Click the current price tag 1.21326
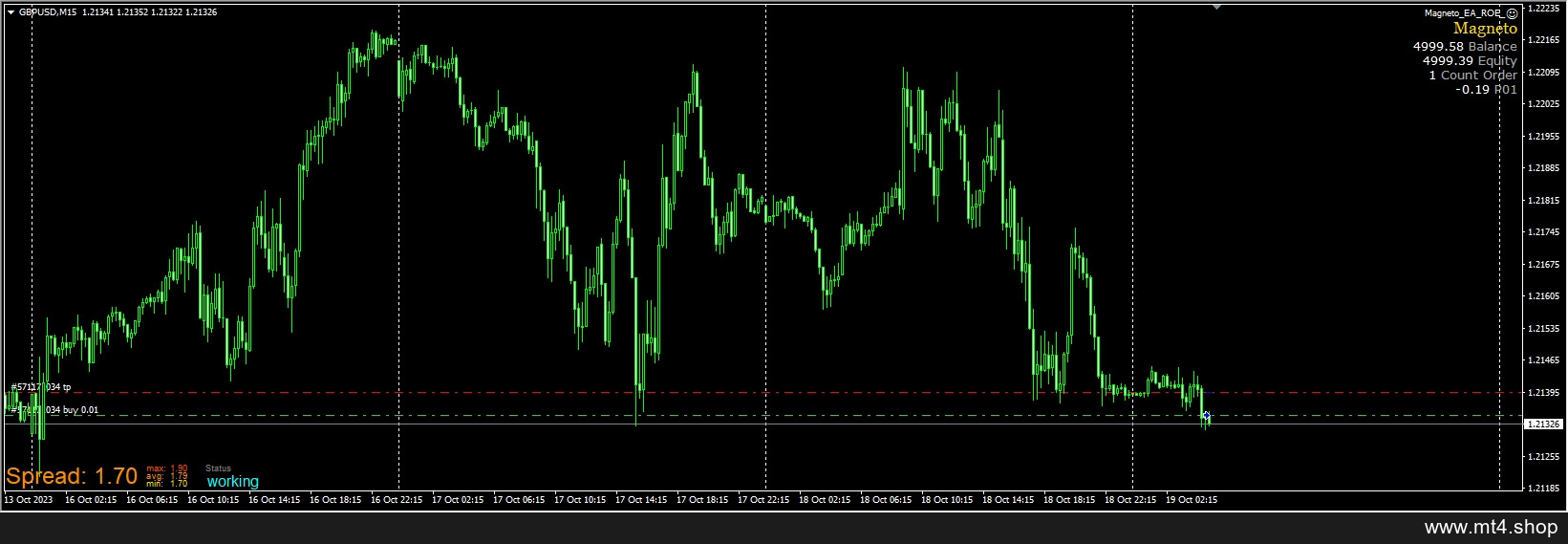The height and width of the screenshot is (544, 1568). point(1543,424)
